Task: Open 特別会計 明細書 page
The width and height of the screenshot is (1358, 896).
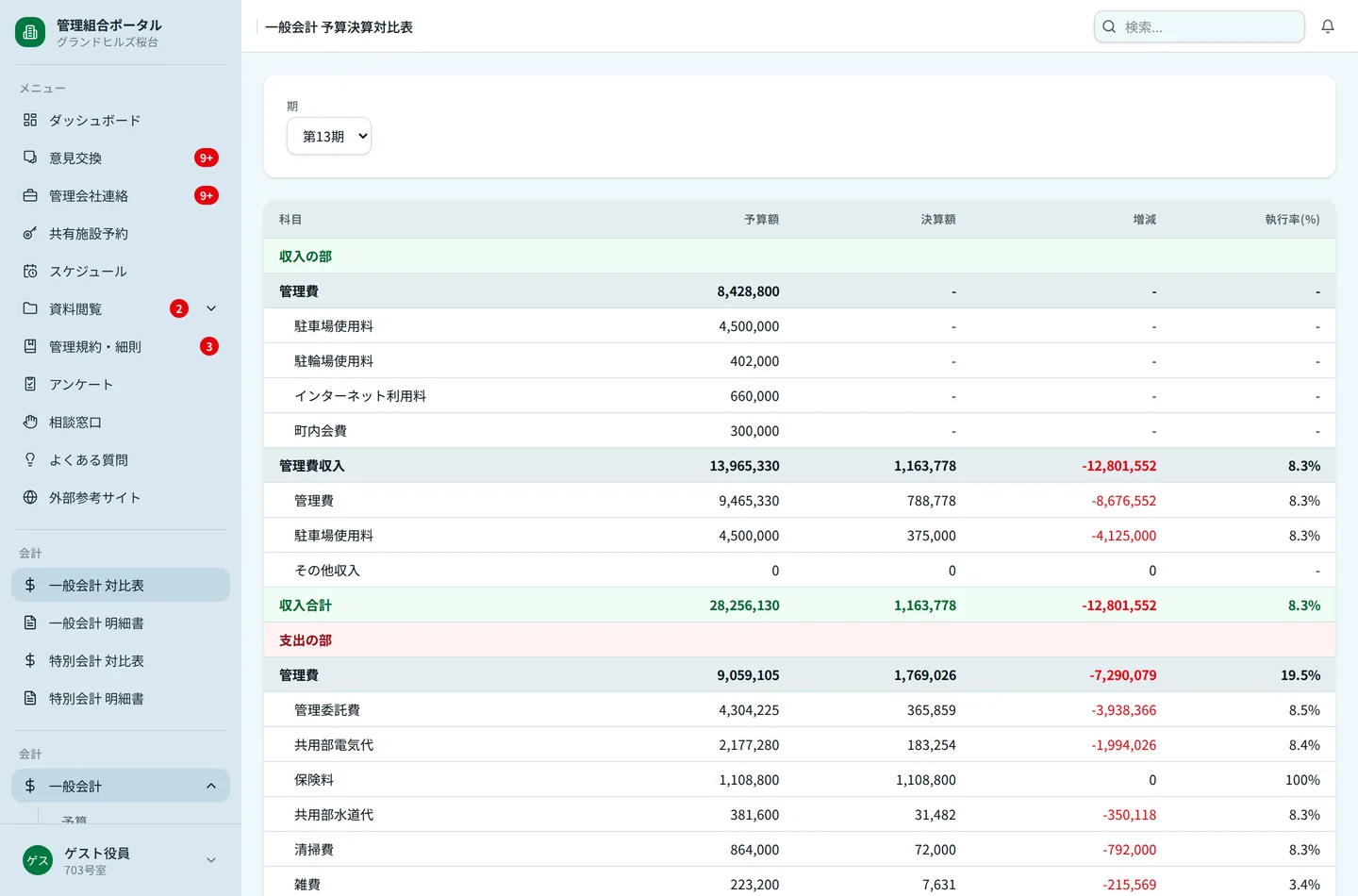Action: (x=121, y=698)
